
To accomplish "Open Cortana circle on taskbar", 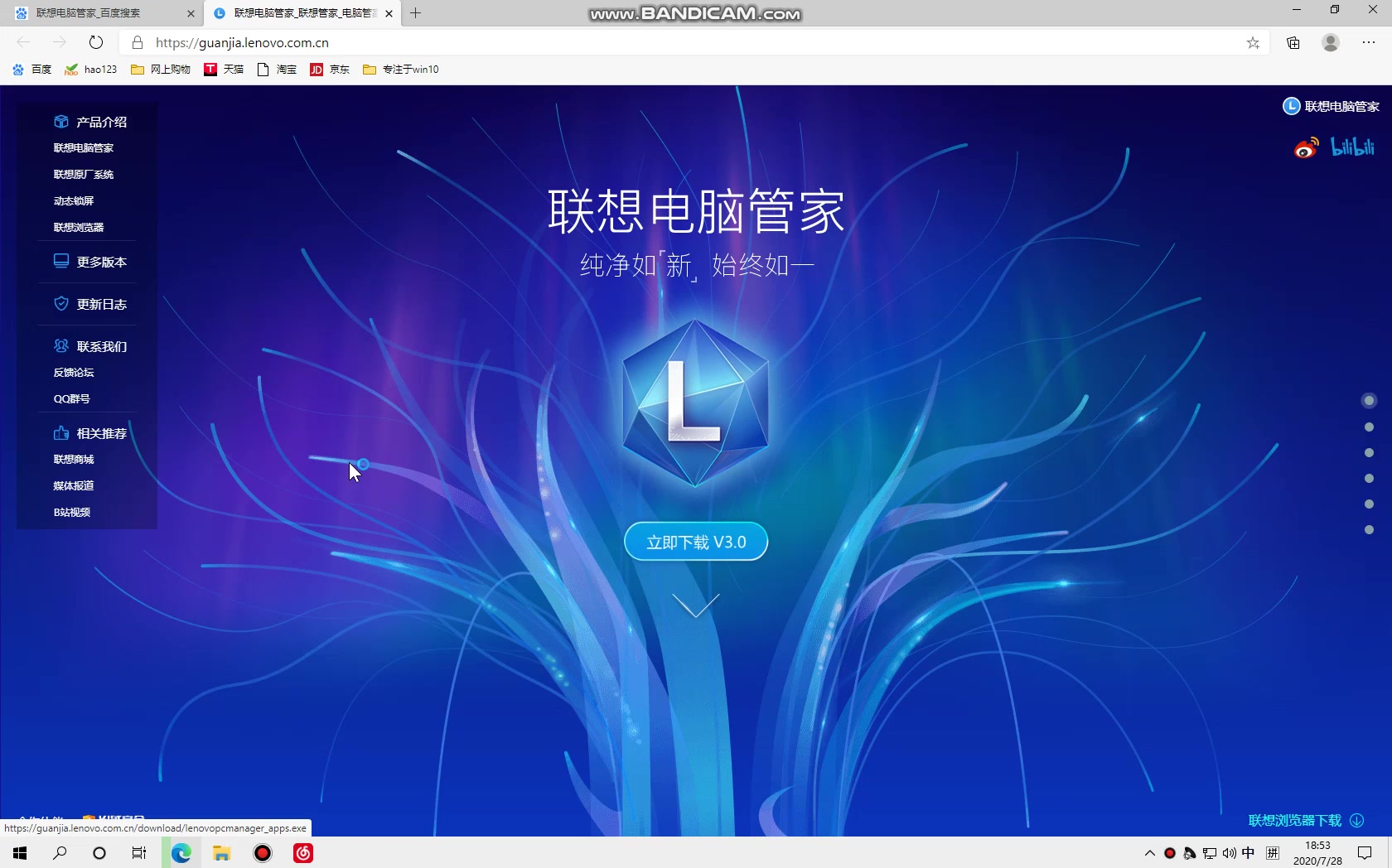I will click(99, 853).
